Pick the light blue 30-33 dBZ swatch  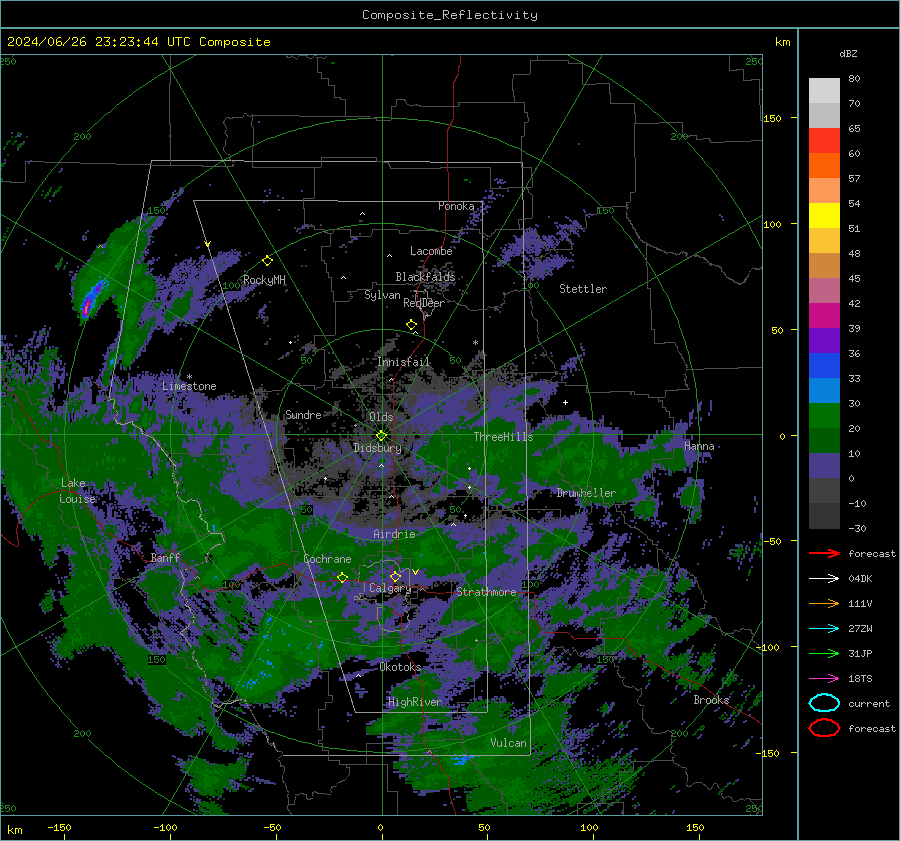tap(824, 390)
